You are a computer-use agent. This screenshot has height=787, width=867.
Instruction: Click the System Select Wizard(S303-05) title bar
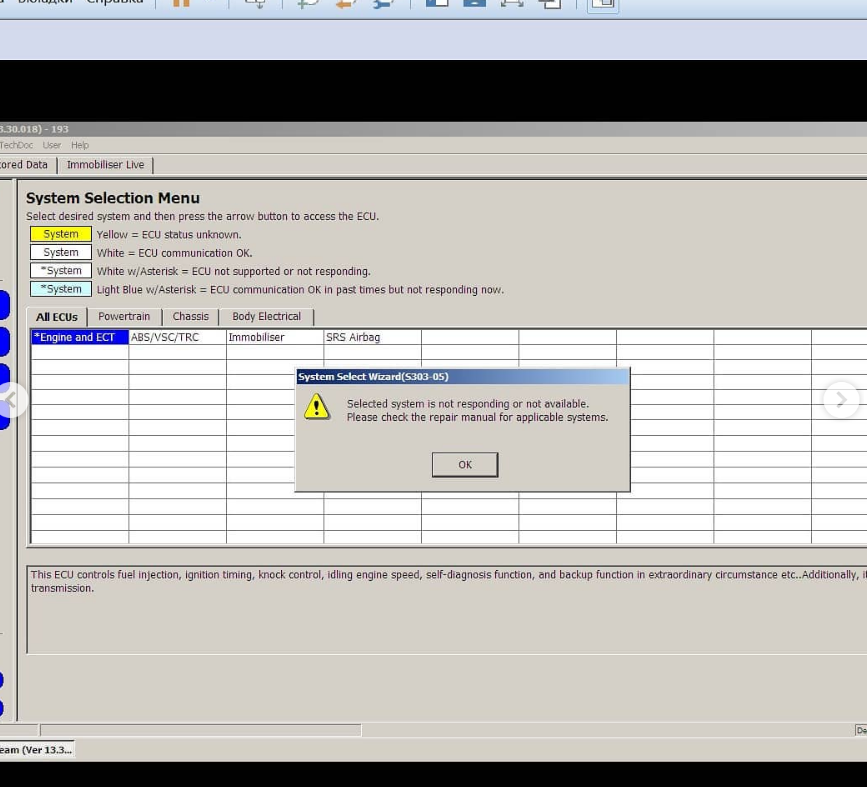[463, 377]
